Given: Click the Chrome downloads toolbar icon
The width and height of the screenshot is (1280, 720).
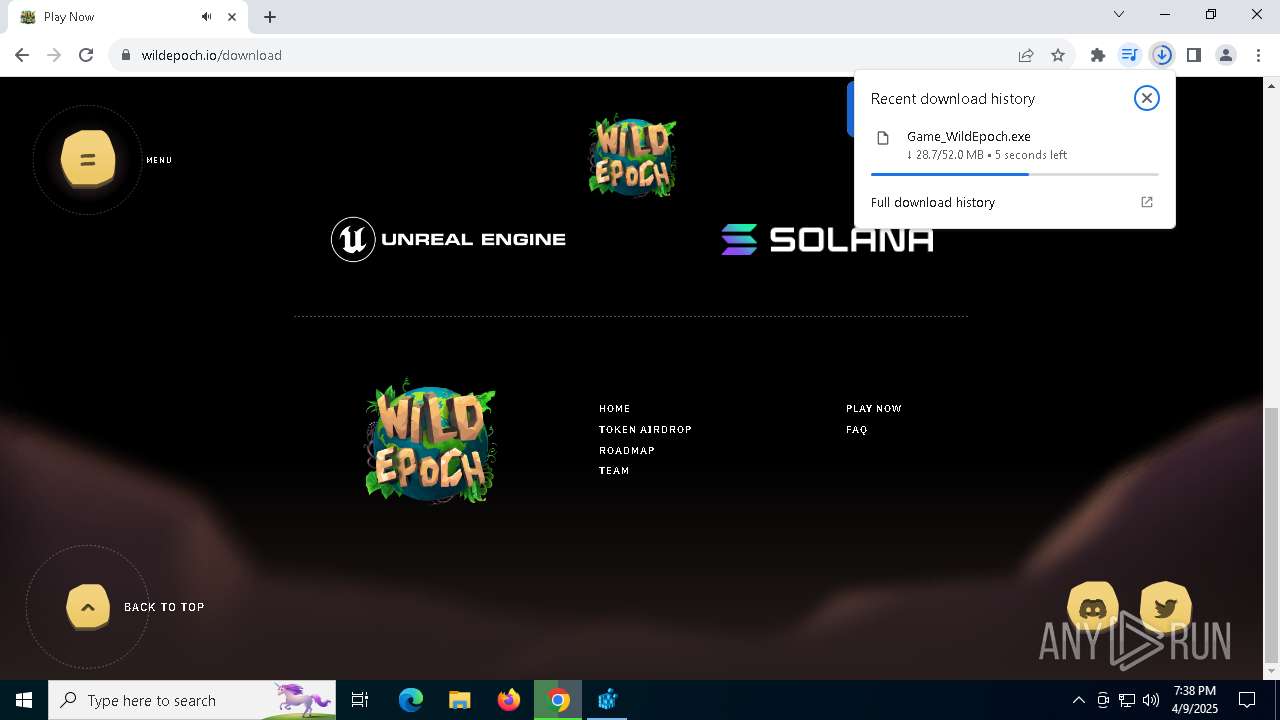Looking at the screenshot, I should pos(1162,55).
